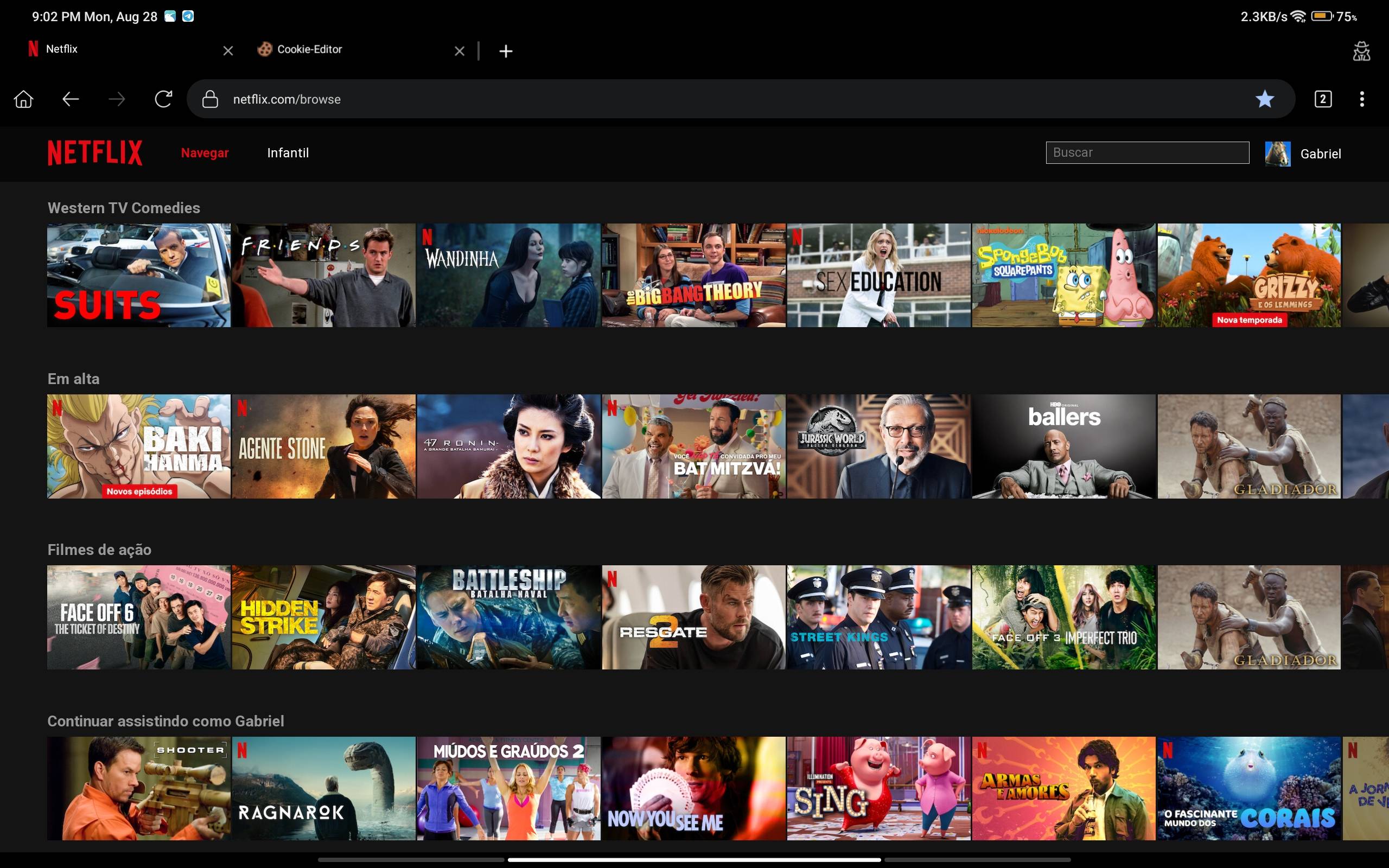Select the Navegar menu item

point(205,154)
